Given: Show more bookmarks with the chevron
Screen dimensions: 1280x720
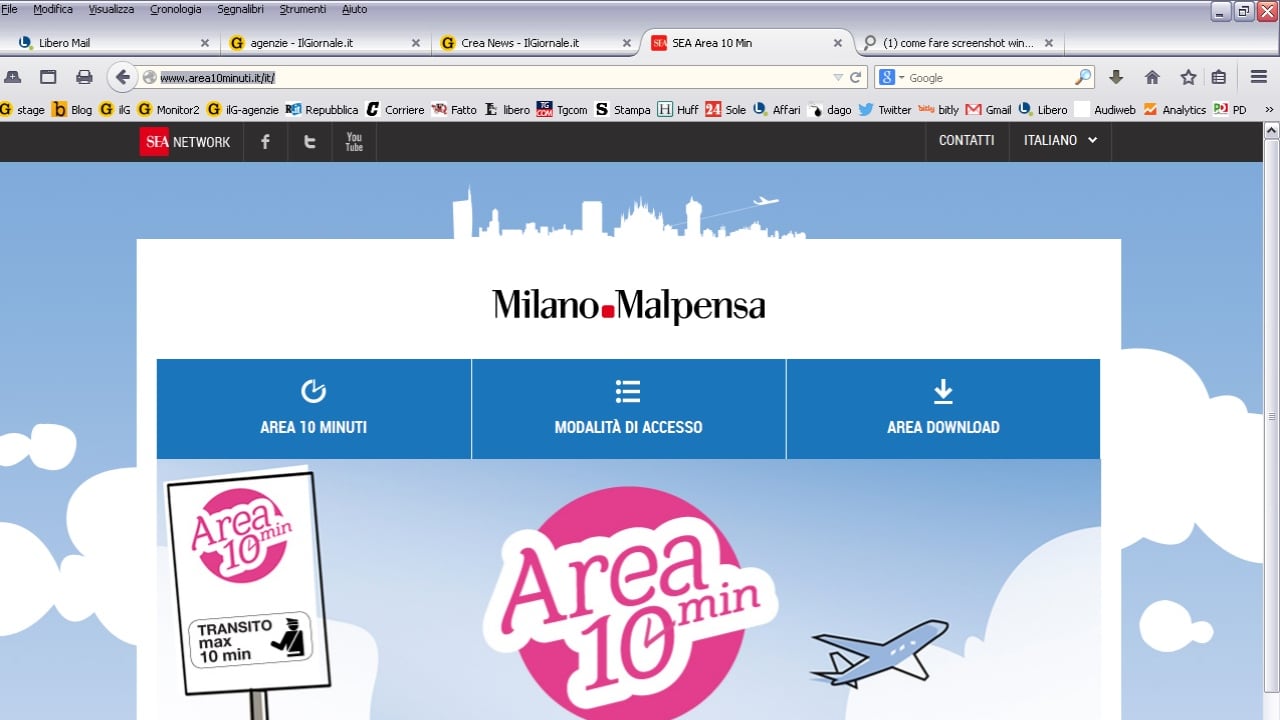Looking at the screenshot, I should (x=1269, y=110).
